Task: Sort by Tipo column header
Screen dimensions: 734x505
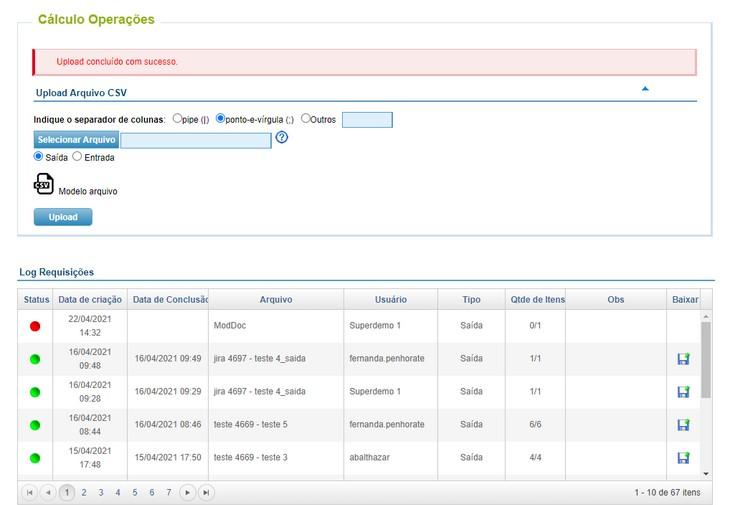Action: [x=471, y=300]
